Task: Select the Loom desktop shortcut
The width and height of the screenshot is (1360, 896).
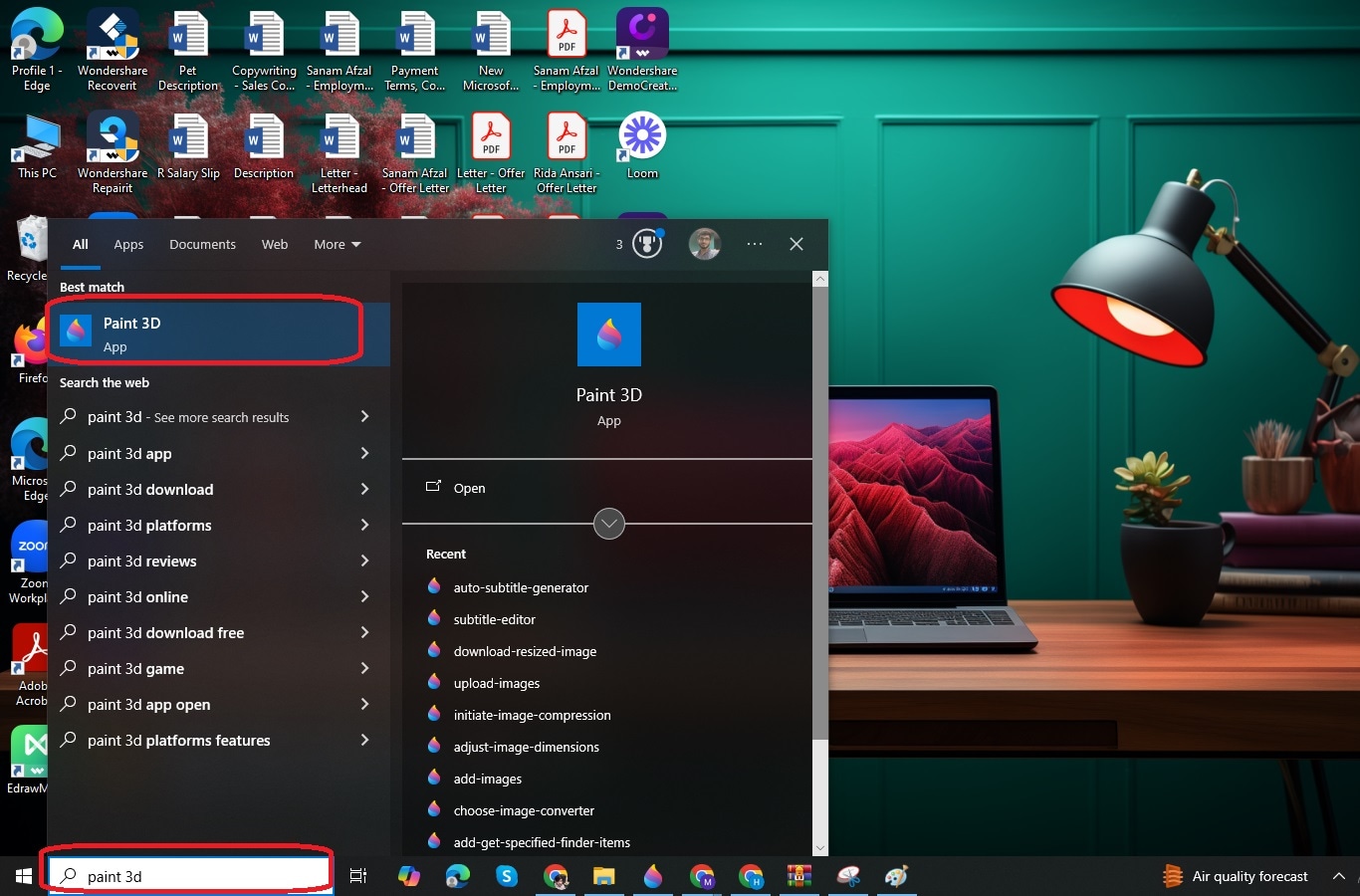Action: point(642,145)
